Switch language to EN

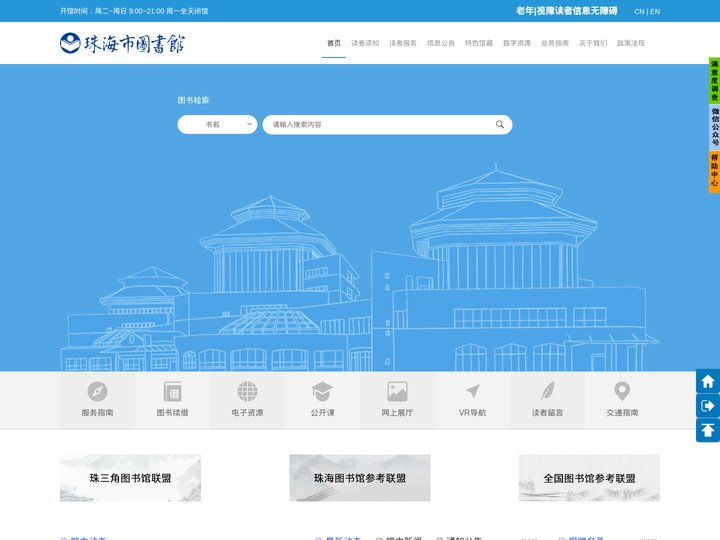[655, 11]
